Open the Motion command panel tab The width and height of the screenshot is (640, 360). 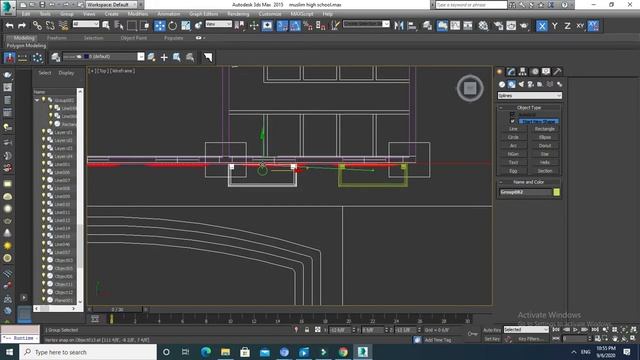(534, 71)
